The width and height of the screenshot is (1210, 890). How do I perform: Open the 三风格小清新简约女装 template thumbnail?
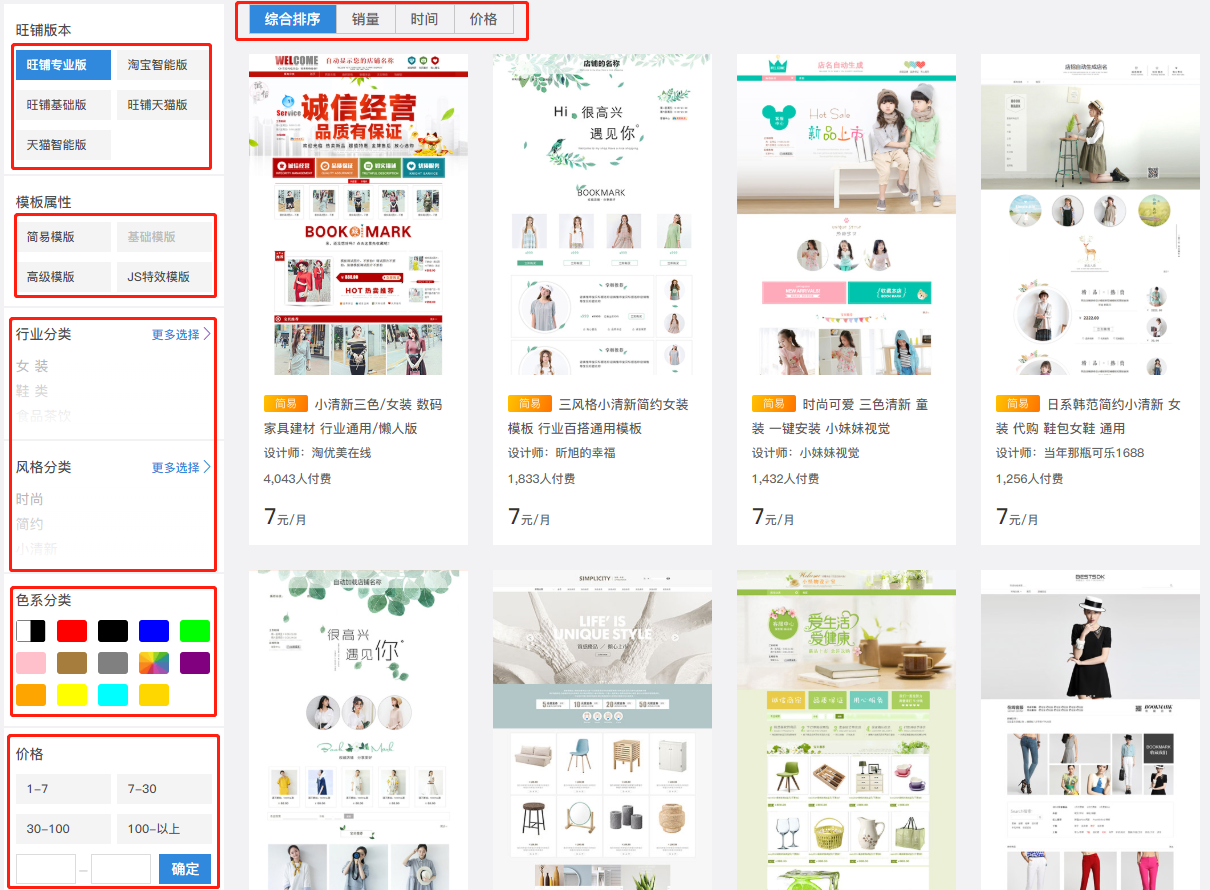click(601, 220)
